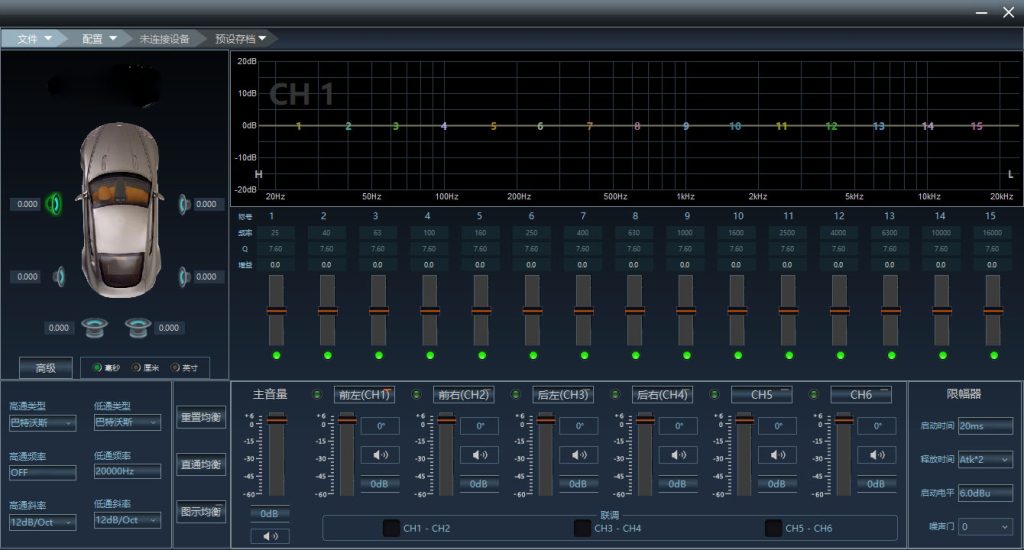Click the EQ band 7 green indicator dot
1024x550 pixels.
(x=584, y=355)
